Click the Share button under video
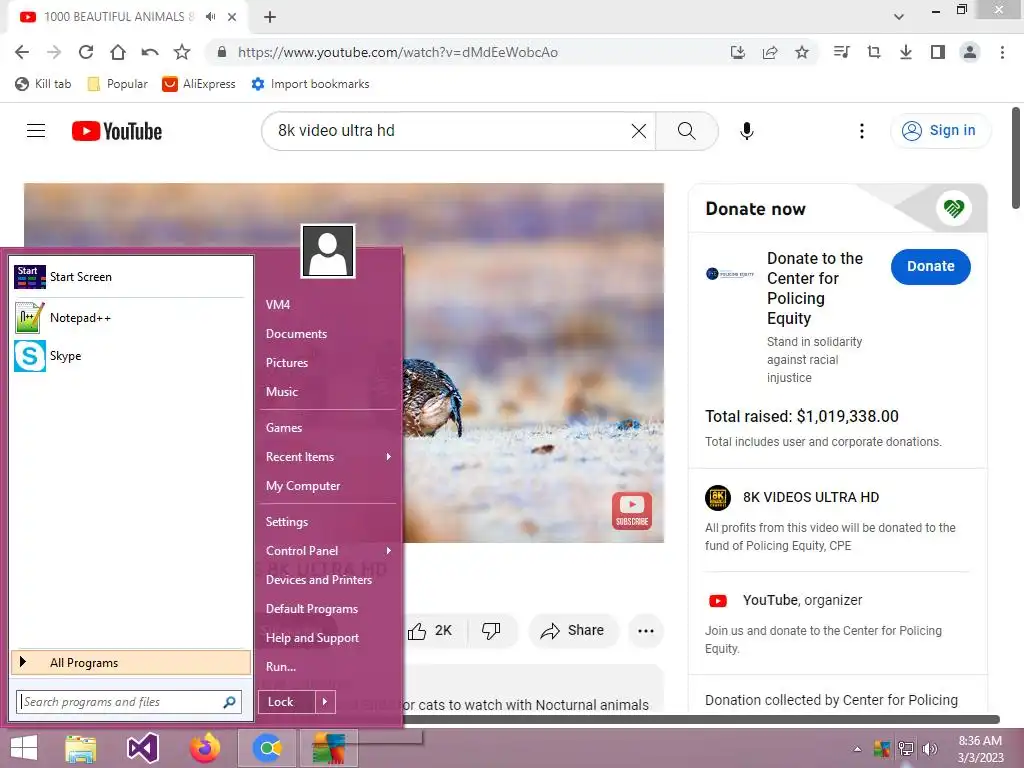The width and height of the screenshot is (1024, 768). click(x=573, y=631)
